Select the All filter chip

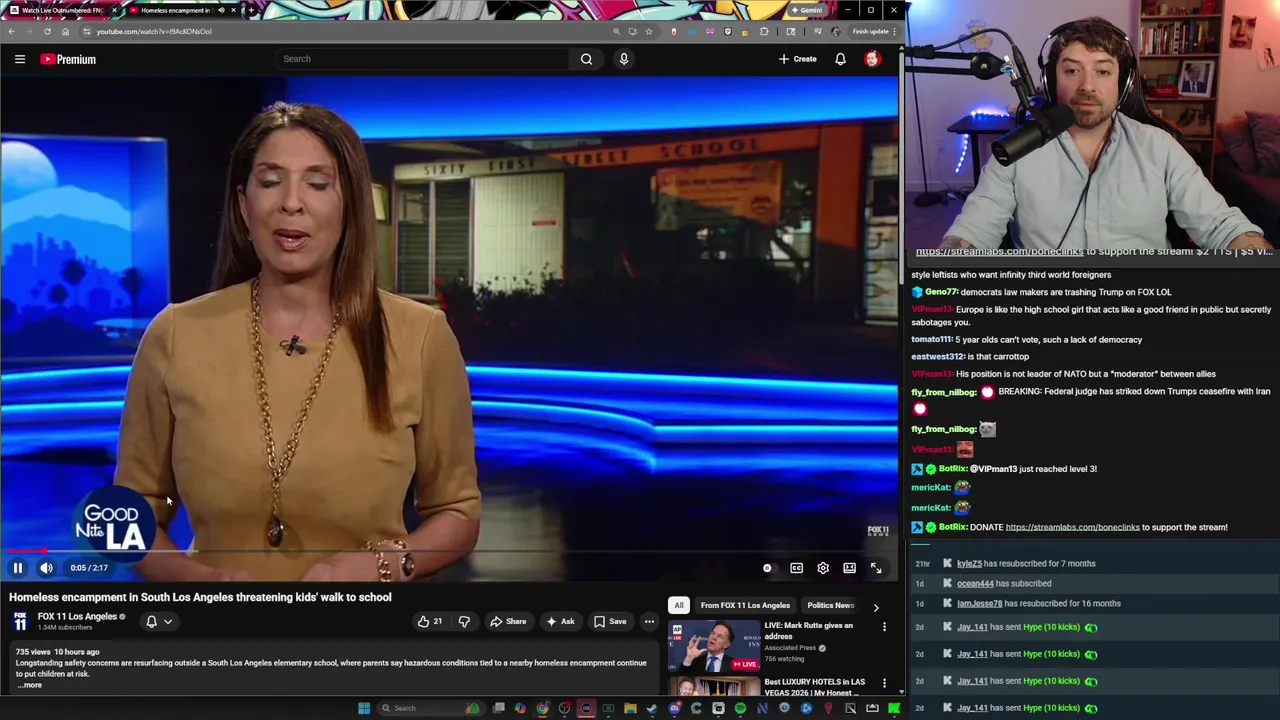(678, 606)
